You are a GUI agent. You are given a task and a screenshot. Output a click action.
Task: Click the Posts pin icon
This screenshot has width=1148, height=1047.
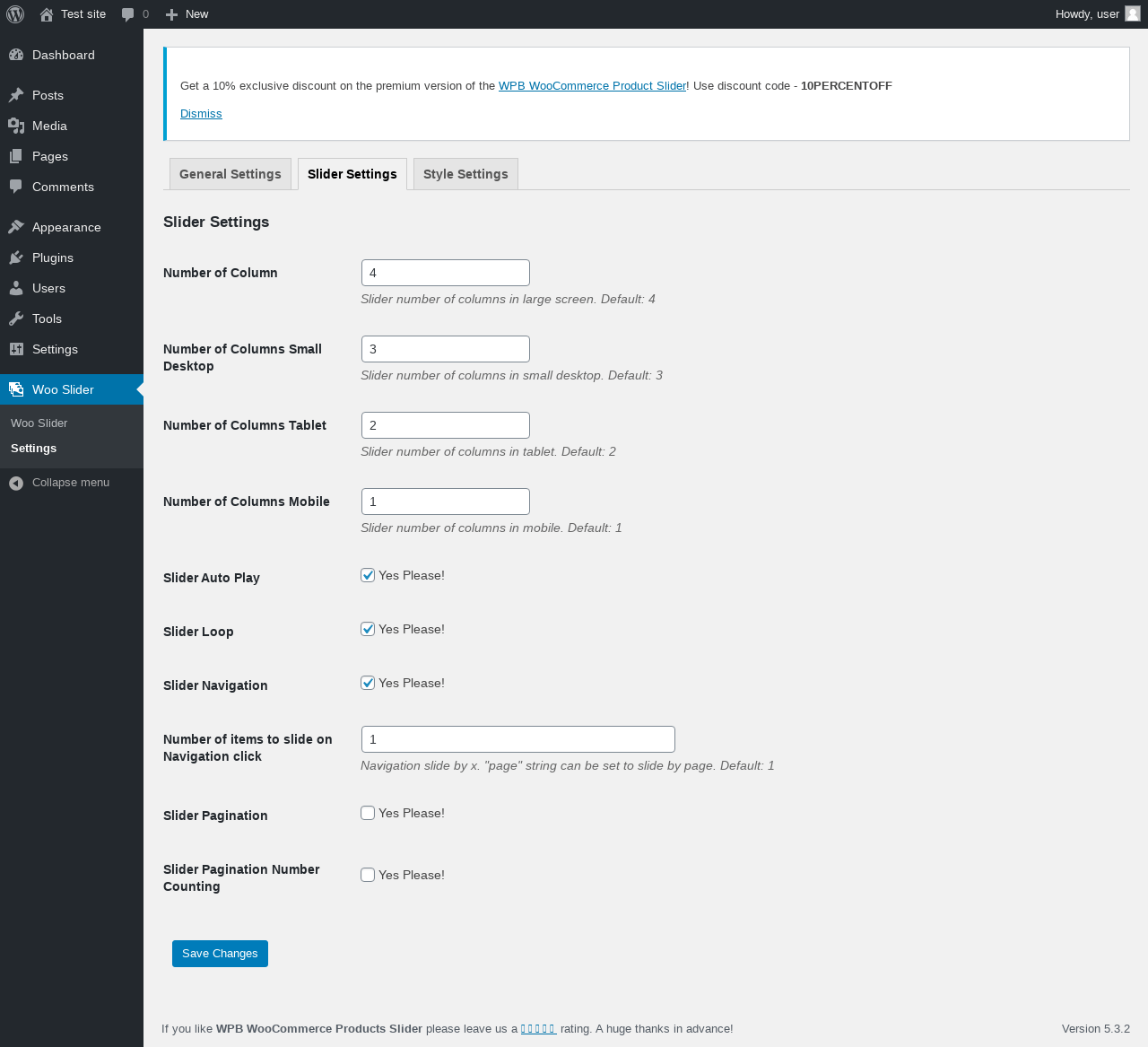[16, 95]
